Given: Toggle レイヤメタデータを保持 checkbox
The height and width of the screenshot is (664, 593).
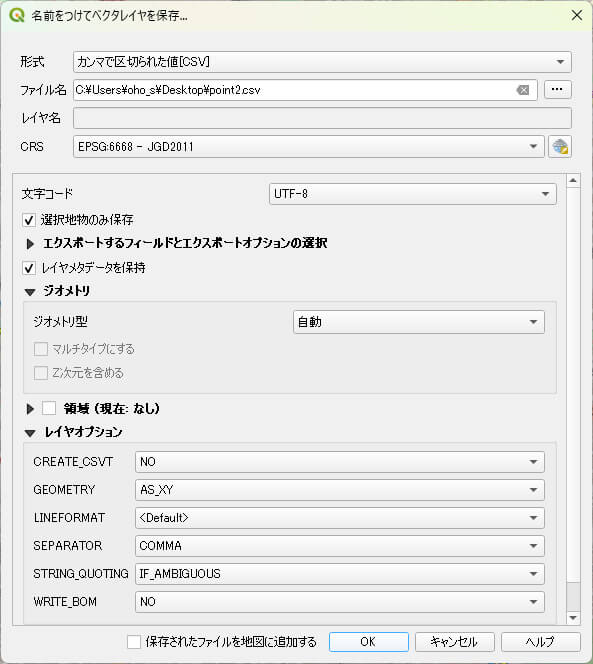Looking at the screenshot, I should (29, 268).
